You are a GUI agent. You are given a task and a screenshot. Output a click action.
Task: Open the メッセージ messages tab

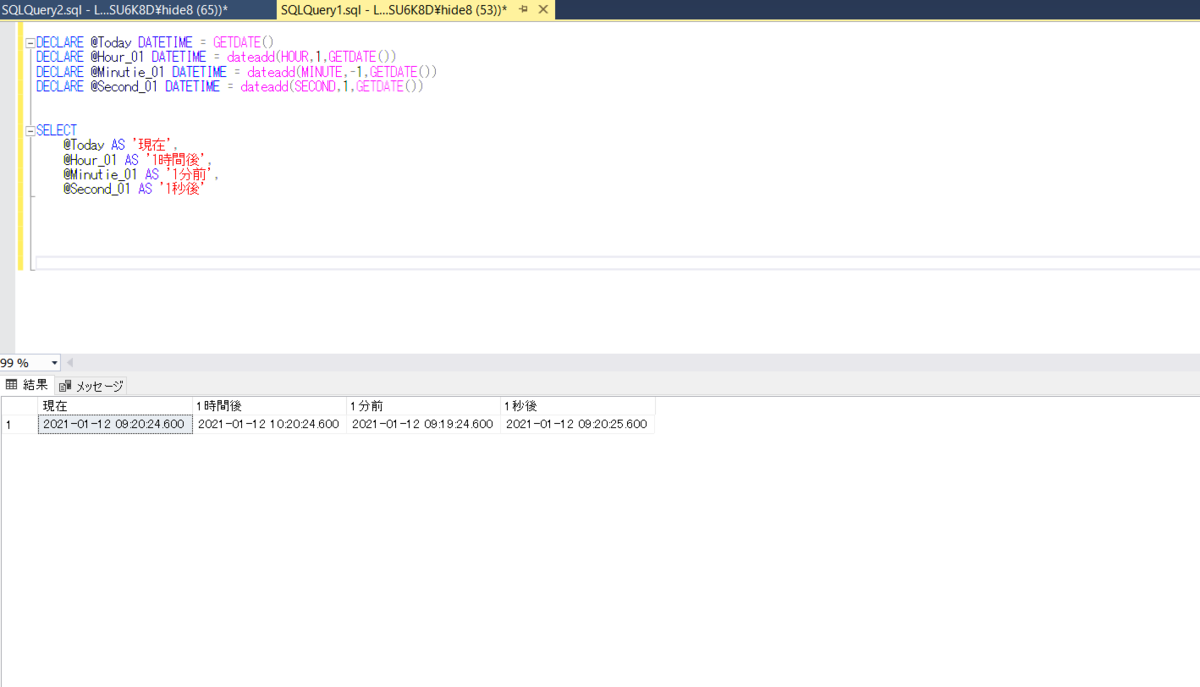coord(91,386)
